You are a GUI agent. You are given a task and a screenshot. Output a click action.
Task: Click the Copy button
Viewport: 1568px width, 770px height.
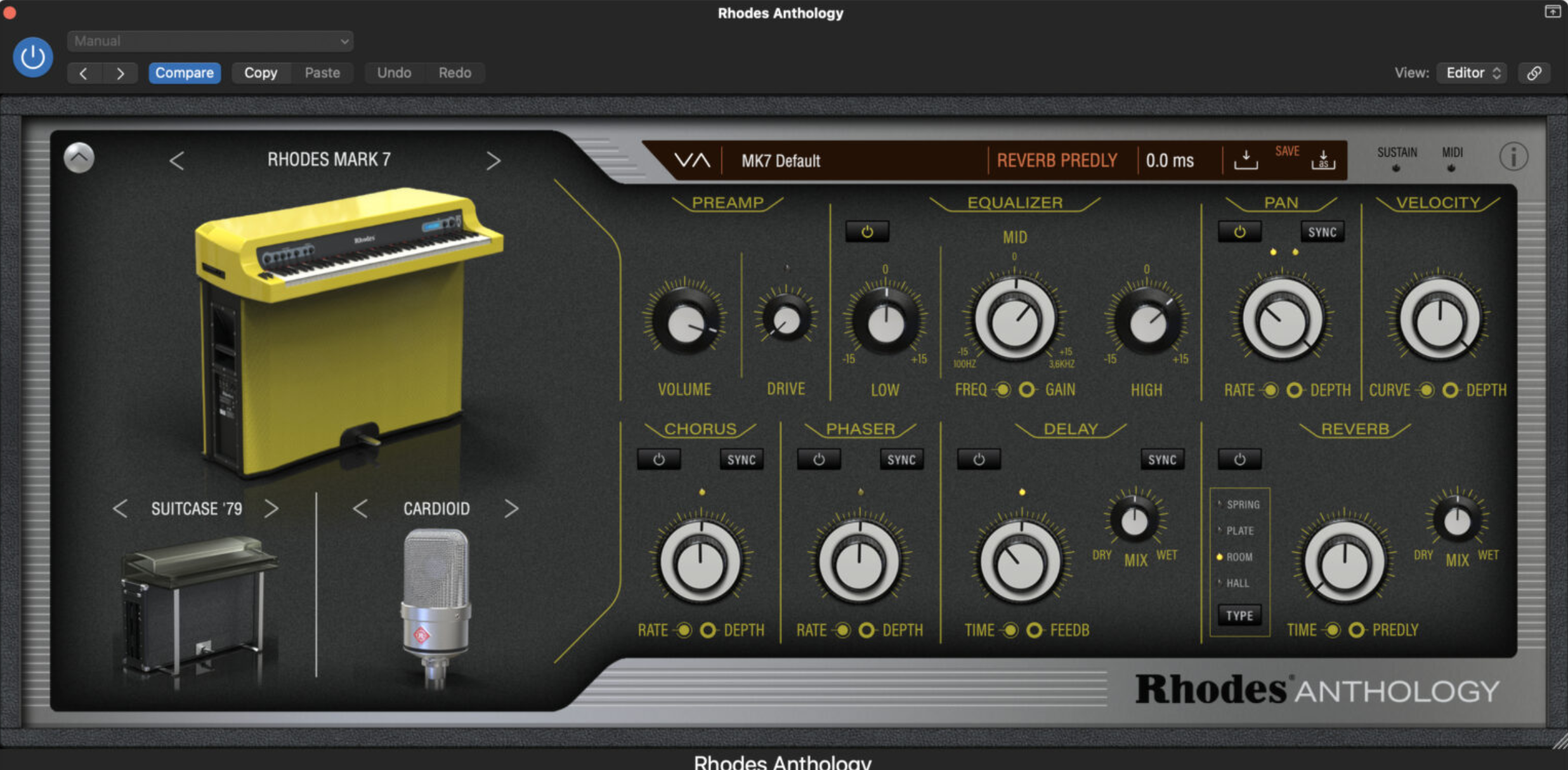click(261, 73)
